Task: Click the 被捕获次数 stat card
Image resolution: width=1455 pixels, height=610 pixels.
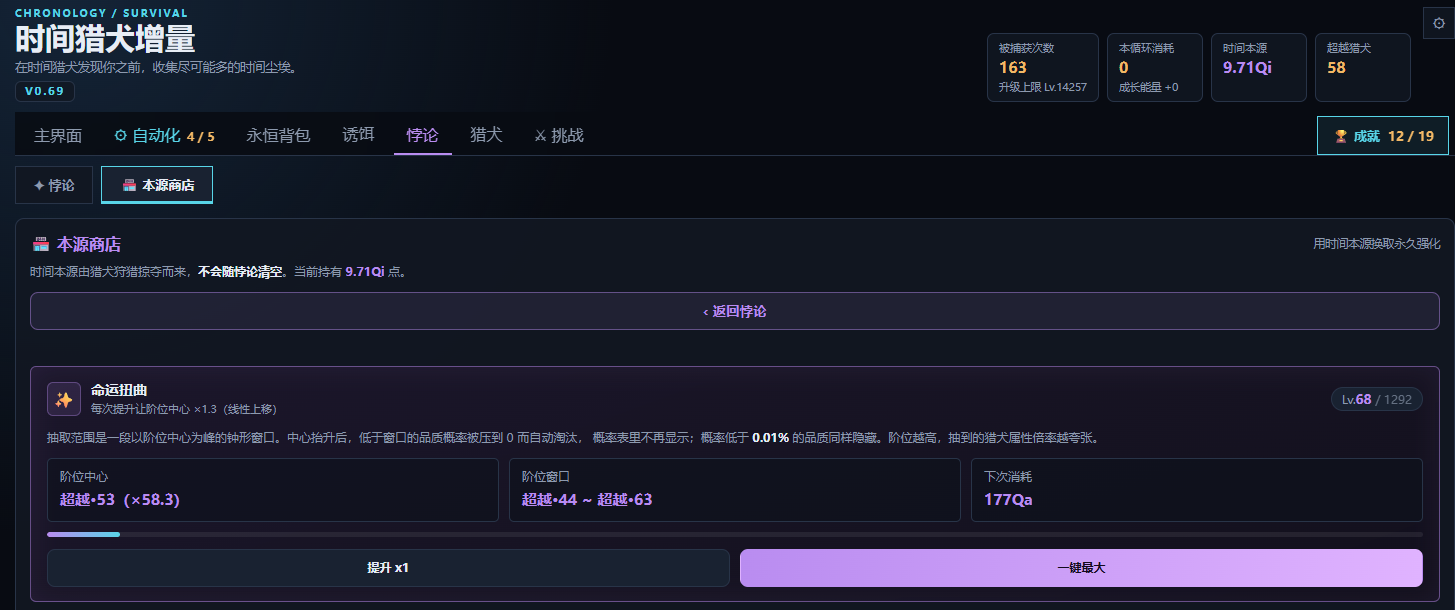Action: pyautogui.click(x=1043, y=68)
